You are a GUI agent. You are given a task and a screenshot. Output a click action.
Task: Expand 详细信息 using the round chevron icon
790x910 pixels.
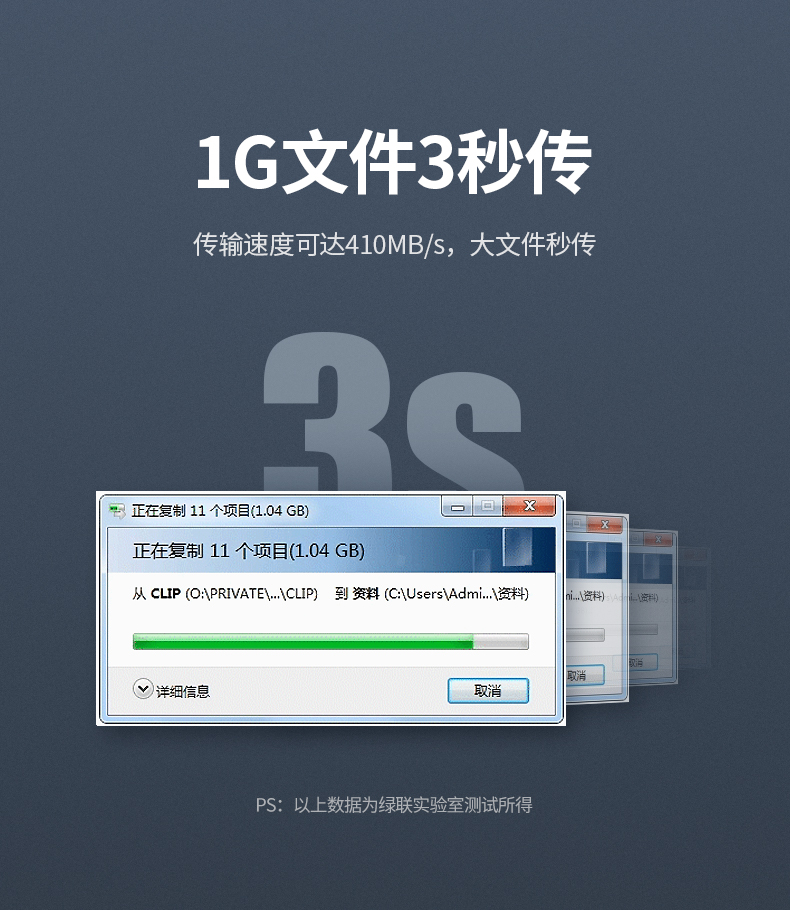tap(143, 689)
